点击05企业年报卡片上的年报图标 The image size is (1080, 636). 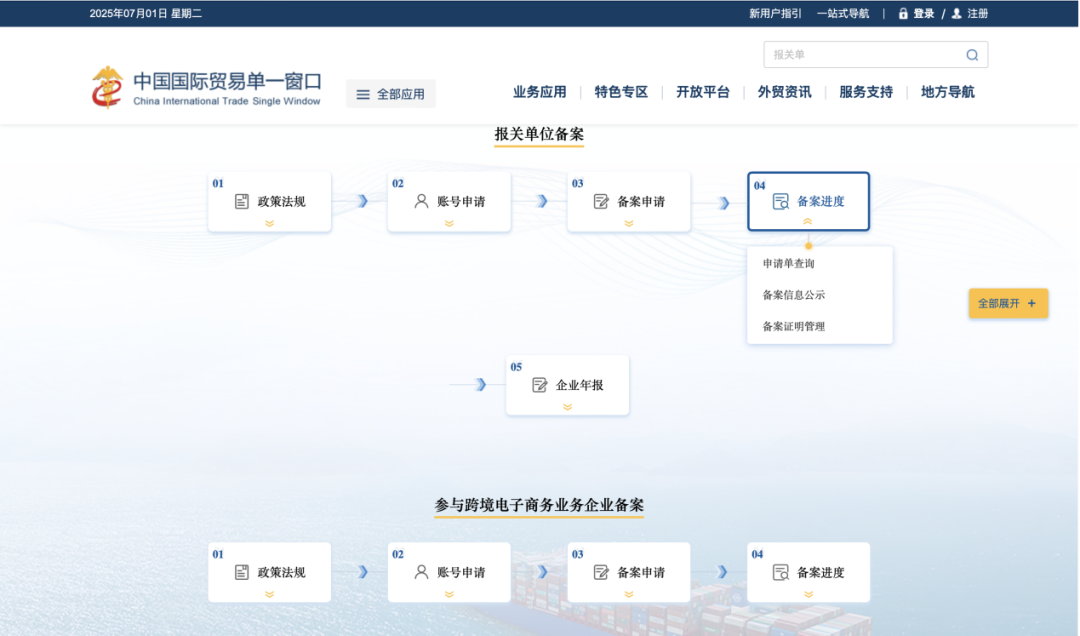click(538, 383)
